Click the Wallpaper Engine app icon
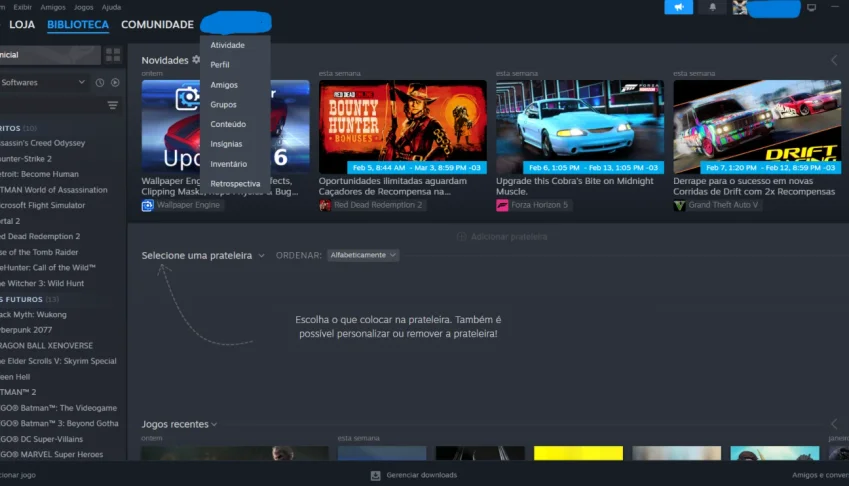Image resolution: width=849 pixels, height=486 pixels. point(147,205)
